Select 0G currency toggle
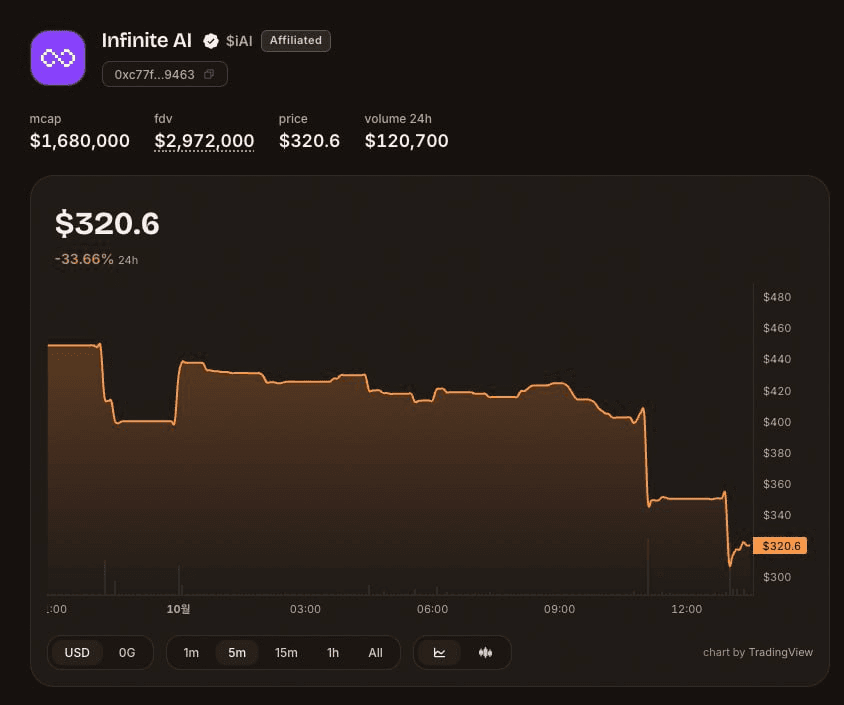 [127, 653]
